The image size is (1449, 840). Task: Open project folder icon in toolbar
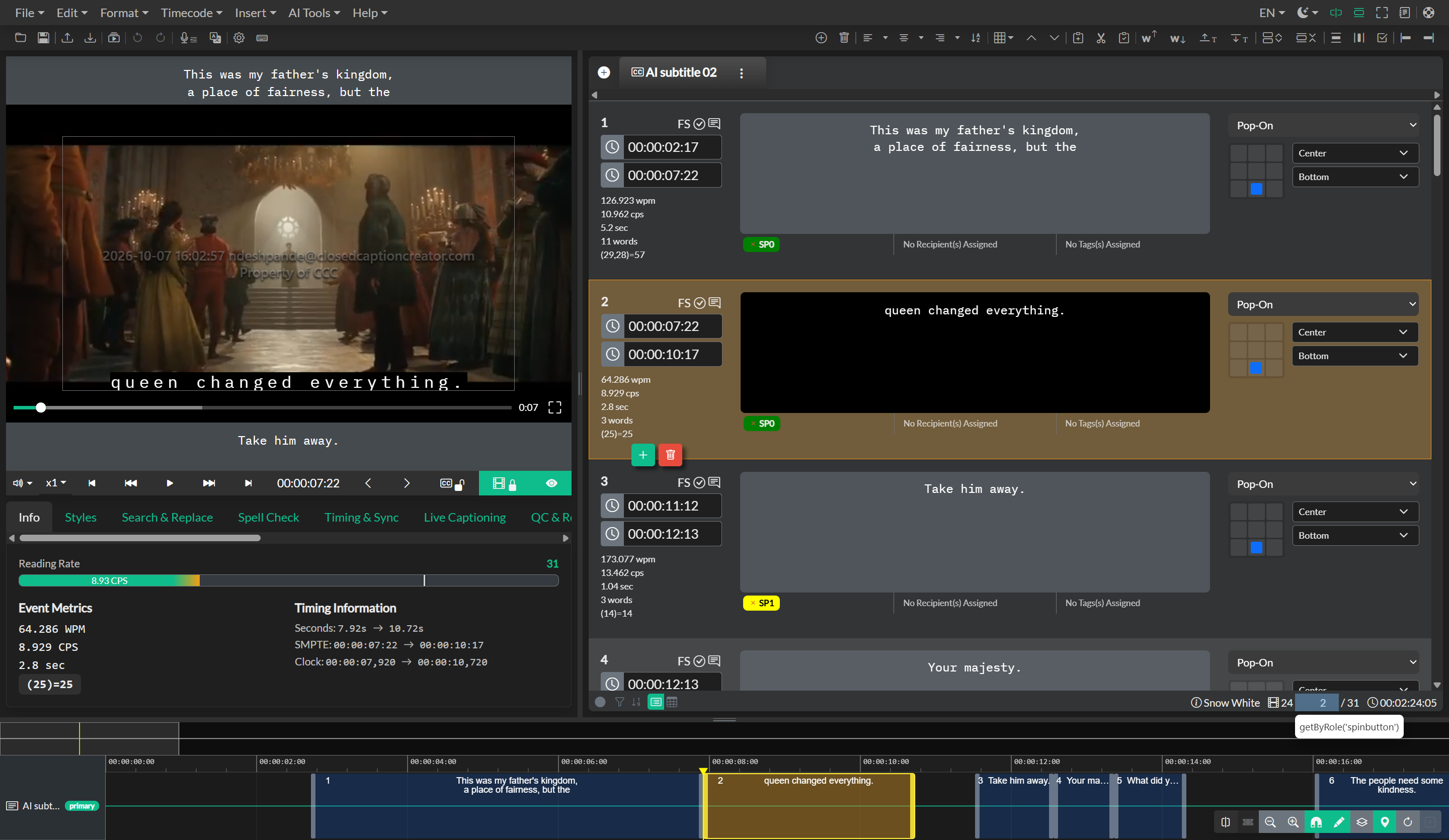pyautogui.click(x=20, y=38)
